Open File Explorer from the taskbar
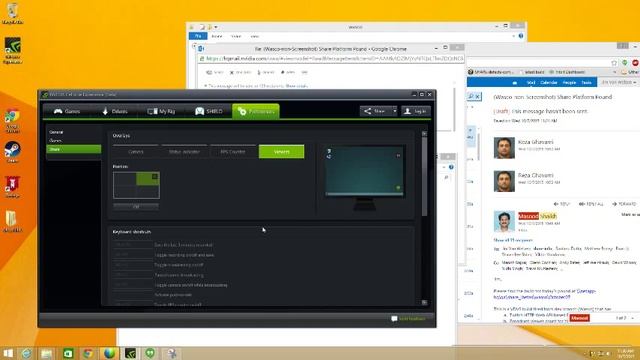640x360 pixels. coord(47,353)
